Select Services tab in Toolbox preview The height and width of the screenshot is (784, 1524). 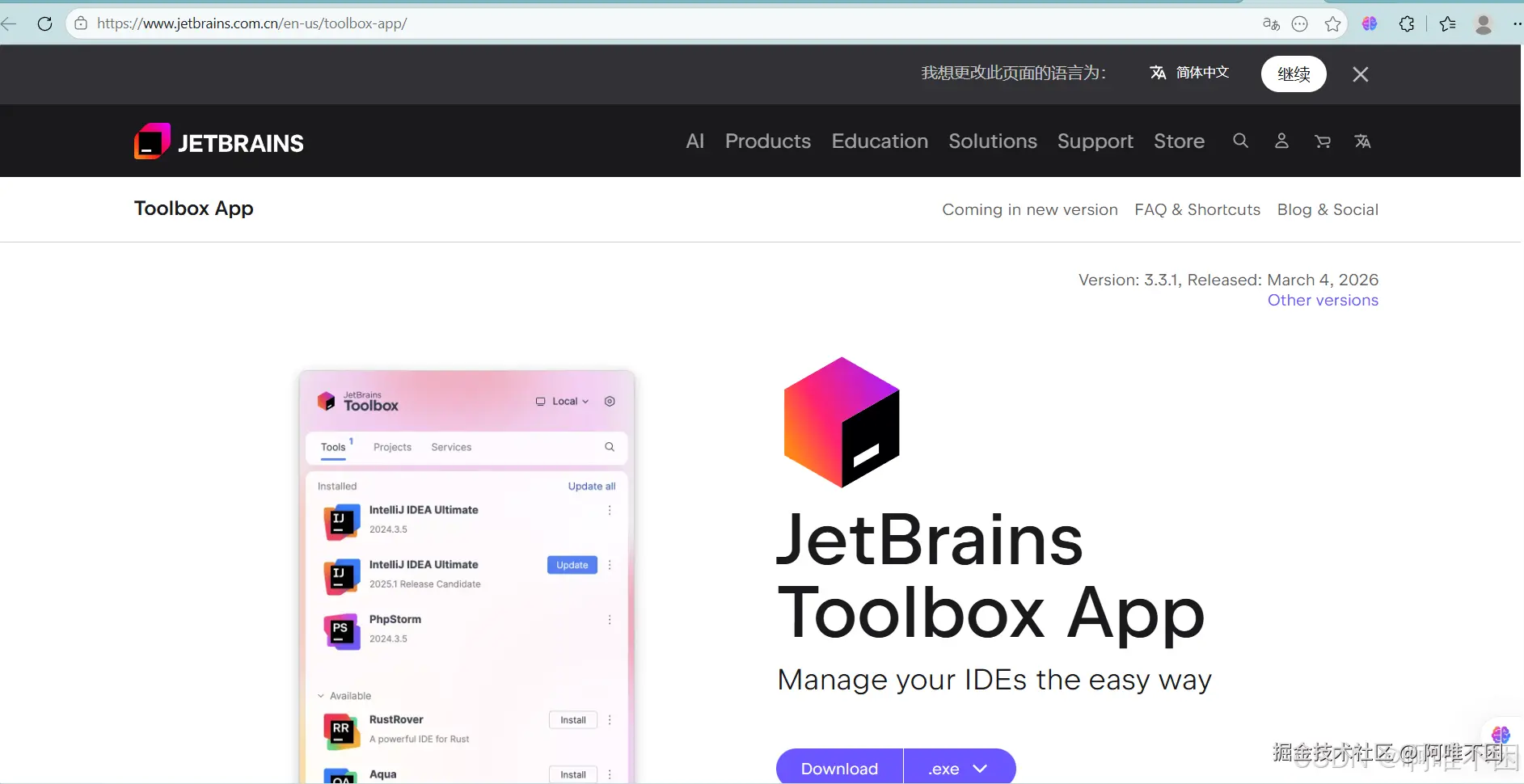point(451,447)
